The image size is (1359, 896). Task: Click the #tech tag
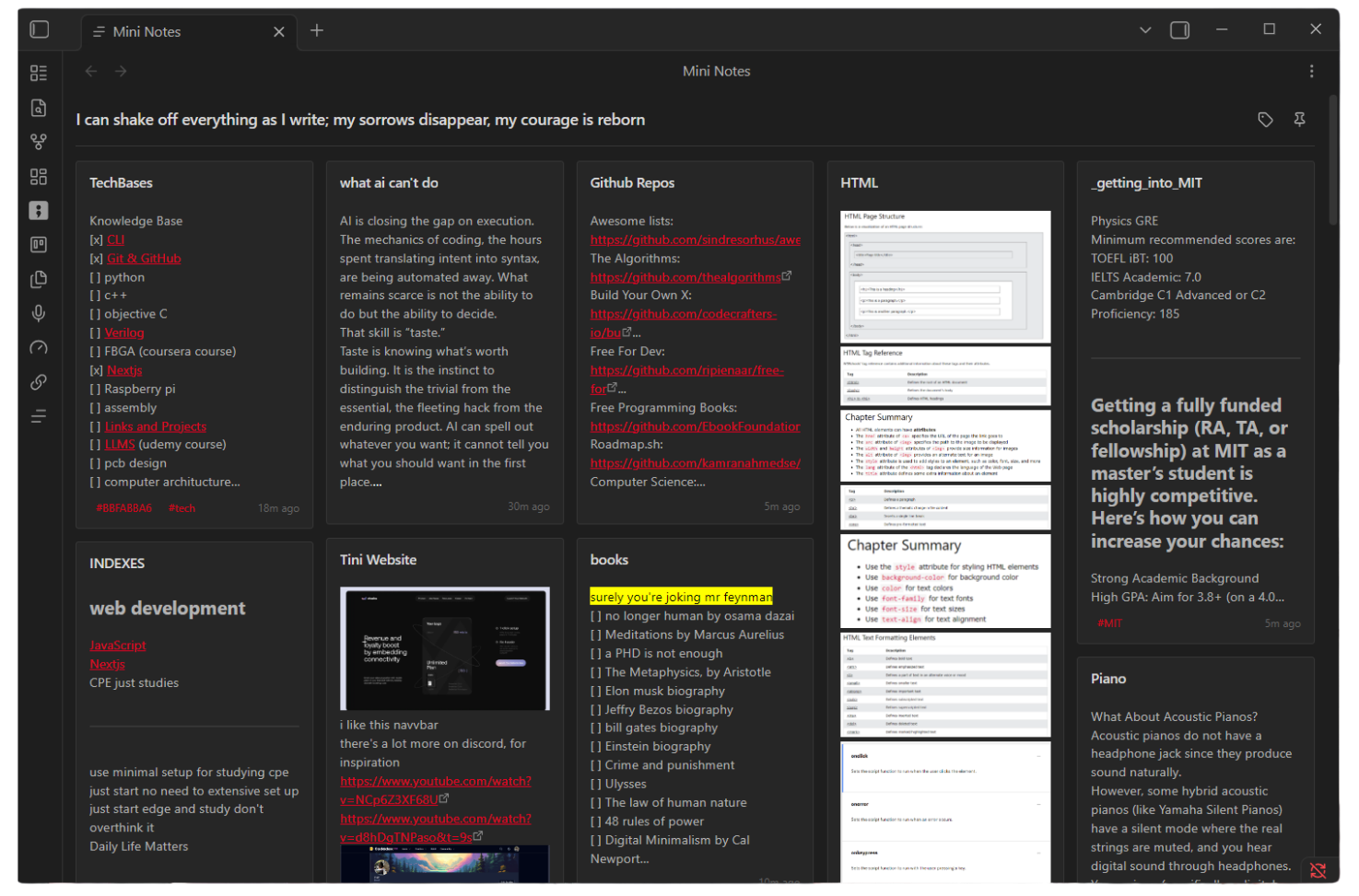point(182,508)
